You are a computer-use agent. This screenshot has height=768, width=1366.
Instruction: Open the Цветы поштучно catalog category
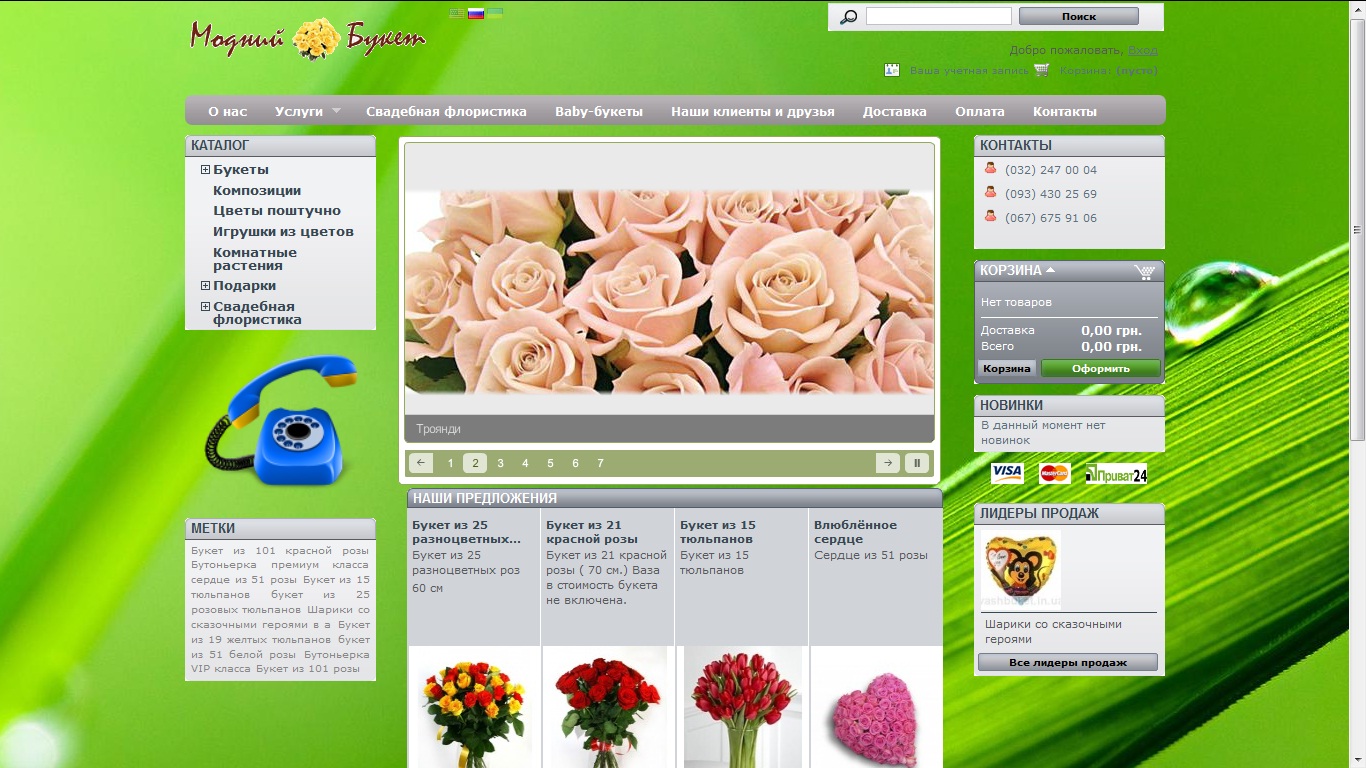[x=277, y=211]
